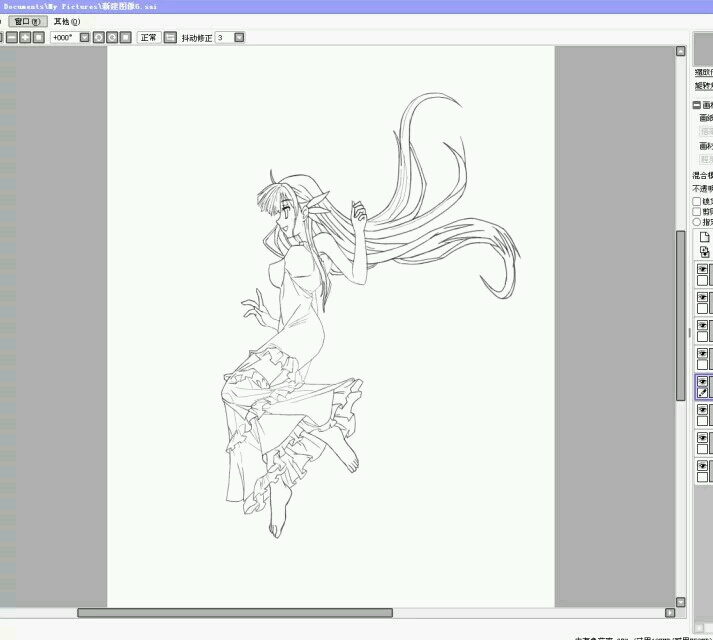
Task: Open the 抖动修正 stabilizer dropdown
Action: [x=239, y=37]
